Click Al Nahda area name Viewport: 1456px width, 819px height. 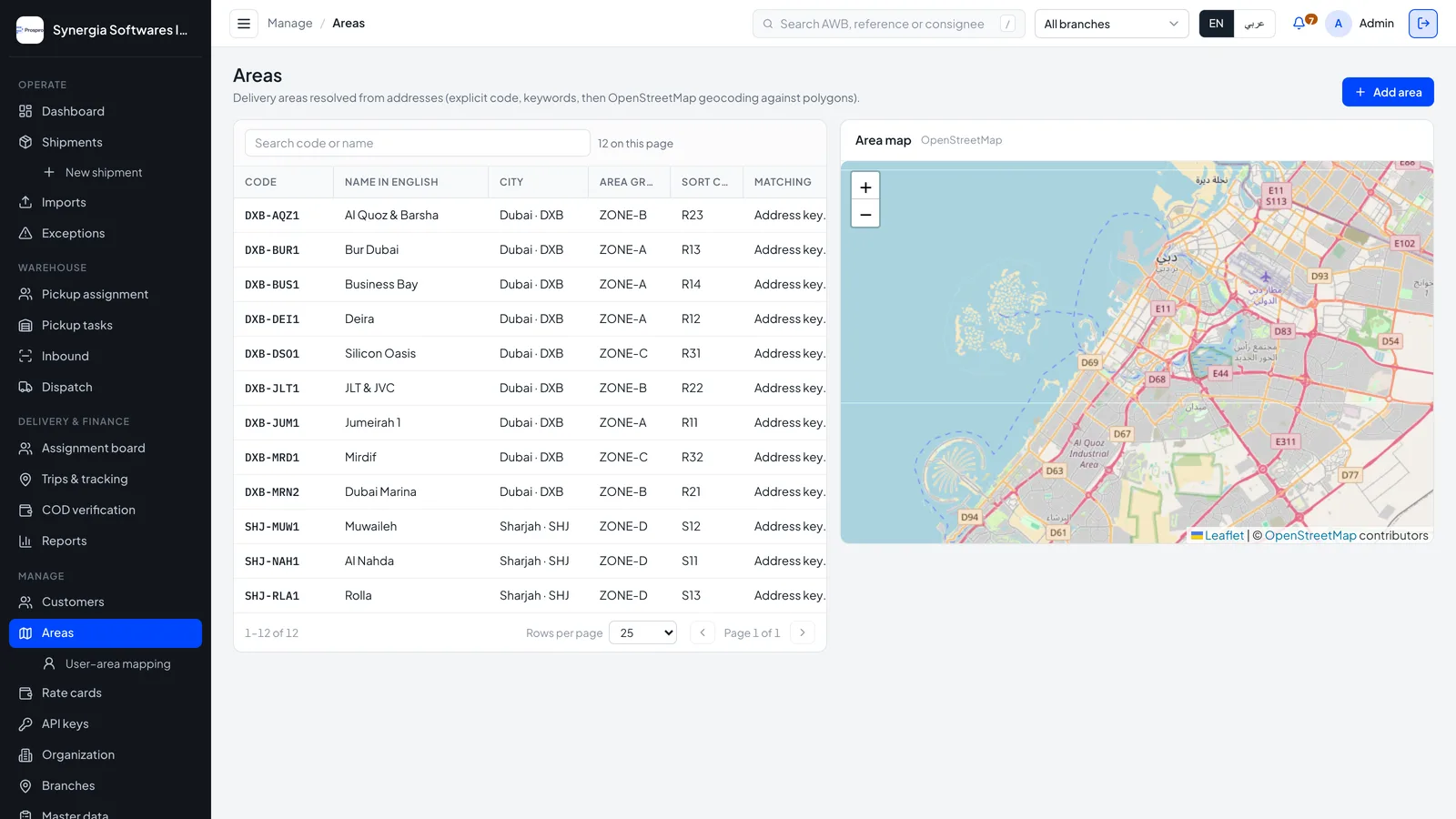point(369,561)
